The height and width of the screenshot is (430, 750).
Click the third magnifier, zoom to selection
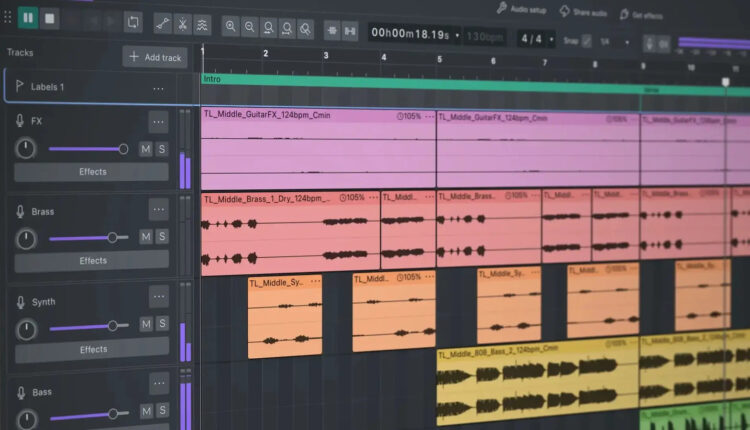[268, 28]
